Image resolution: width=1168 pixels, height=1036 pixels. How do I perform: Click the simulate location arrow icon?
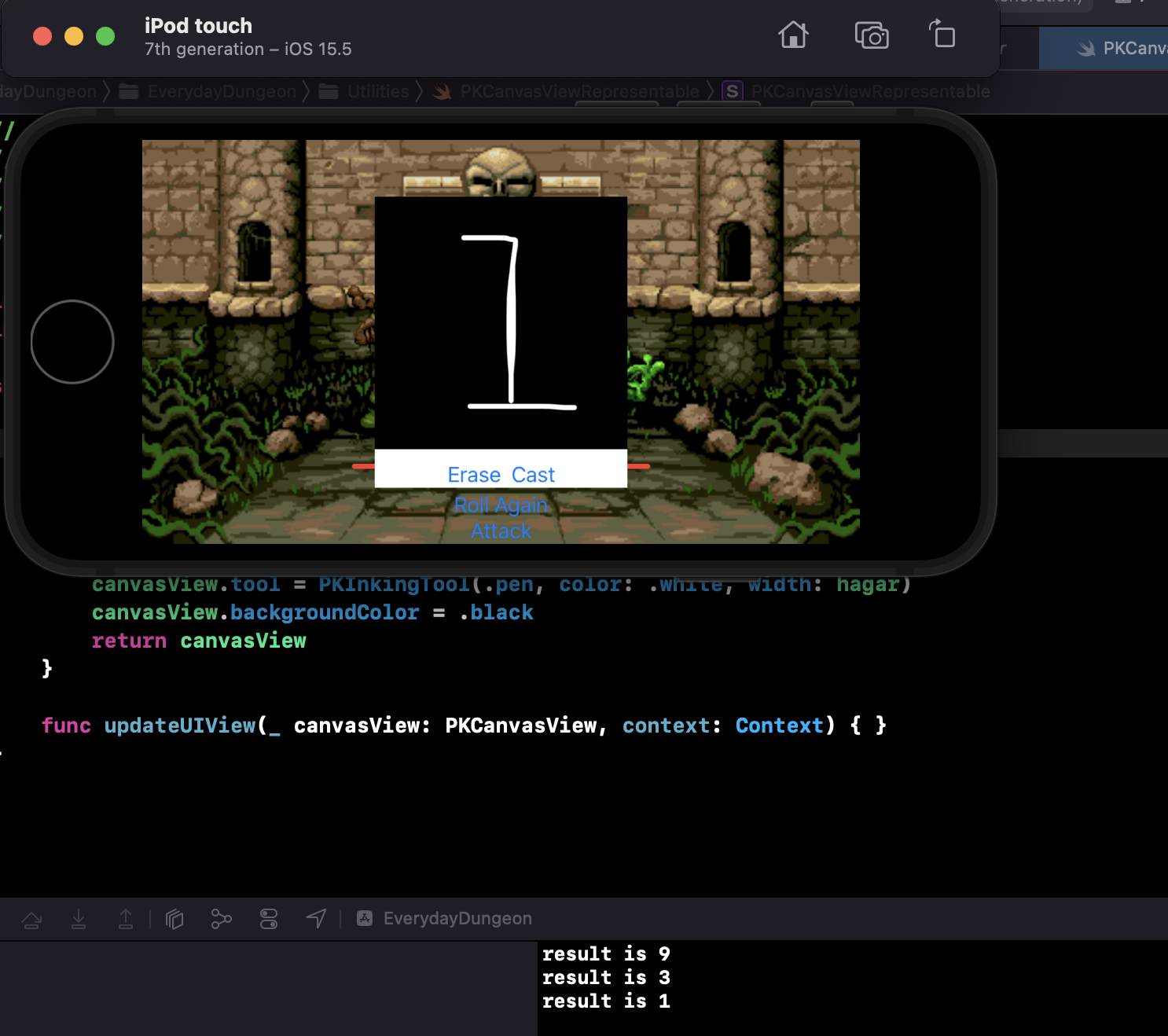(316, 919)
